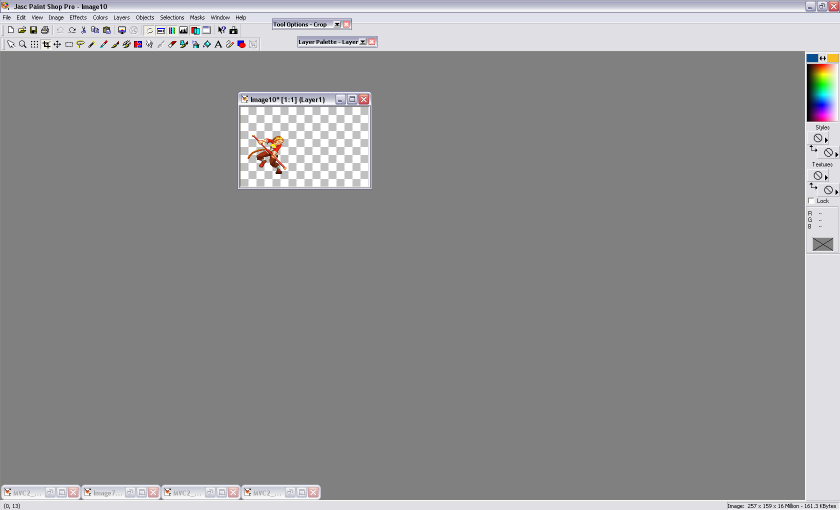
Task: Select the Deformation tool with dotted grid icon
Action: tap(34, 44)
